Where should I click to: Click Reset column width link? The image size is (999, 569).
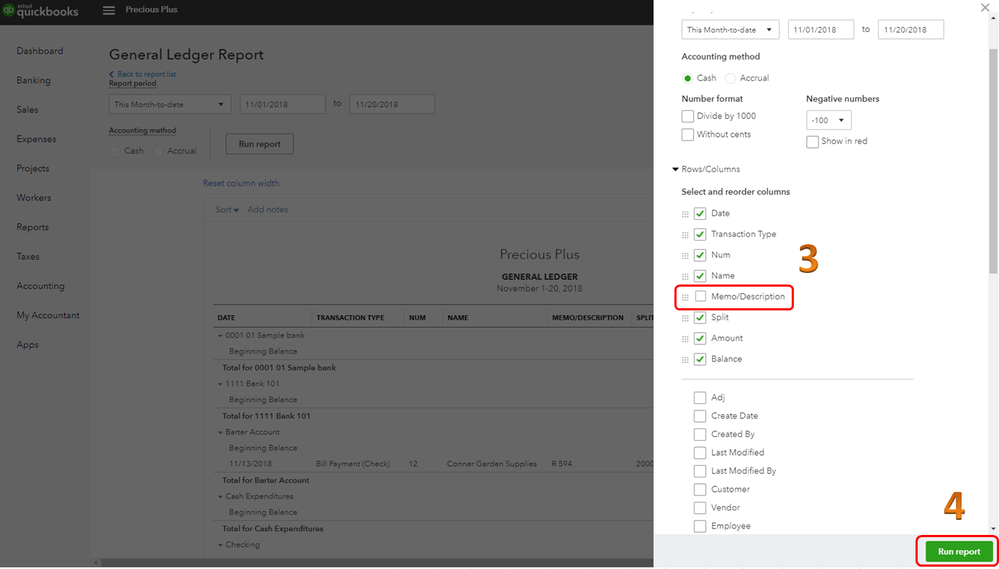click(241, 184)
